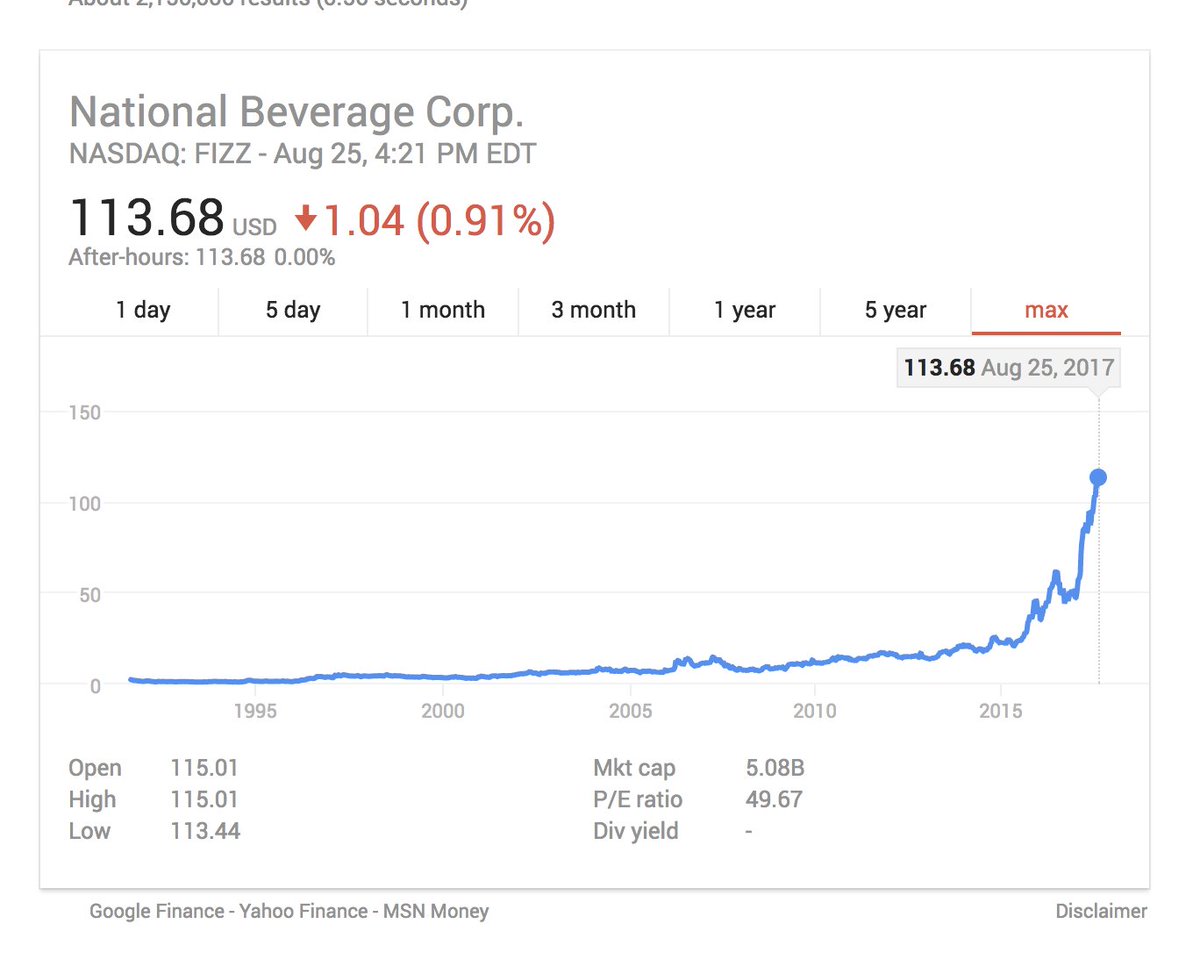1200x967 pixels.
Task: Switch to 5 year range
Action: pyautogui.click(x=896, y=310)
